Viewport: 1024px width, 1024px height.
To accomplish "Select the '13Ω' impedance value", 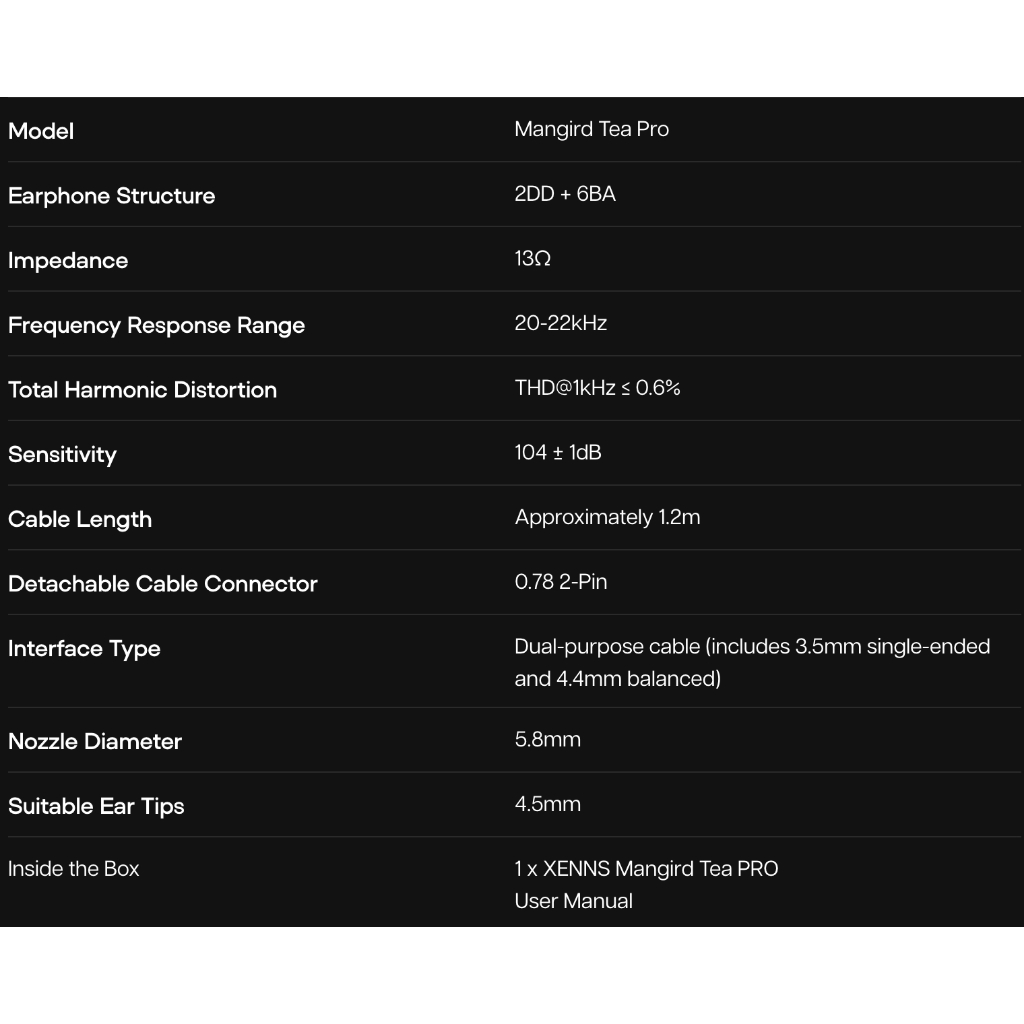I will [x=533, y=259].
